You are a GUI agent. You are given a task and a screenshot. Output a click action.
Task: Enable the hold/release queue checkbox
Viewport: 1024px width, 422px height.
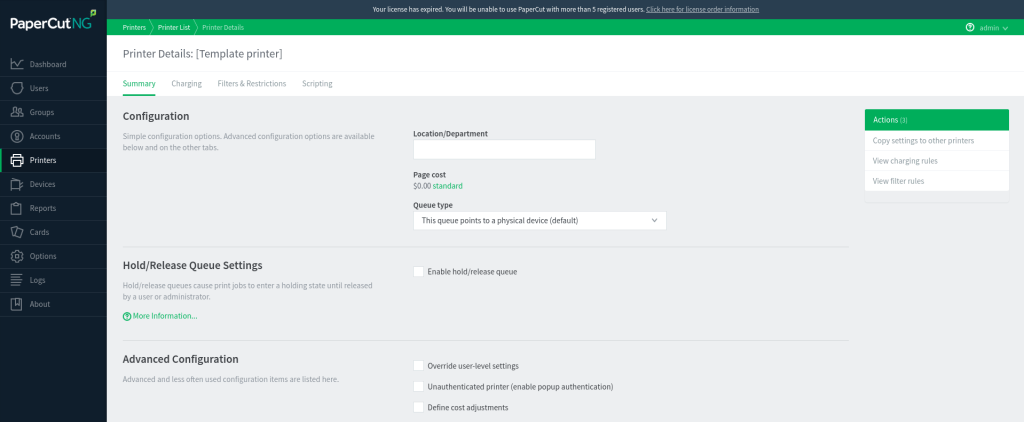(x=418, y=271)
